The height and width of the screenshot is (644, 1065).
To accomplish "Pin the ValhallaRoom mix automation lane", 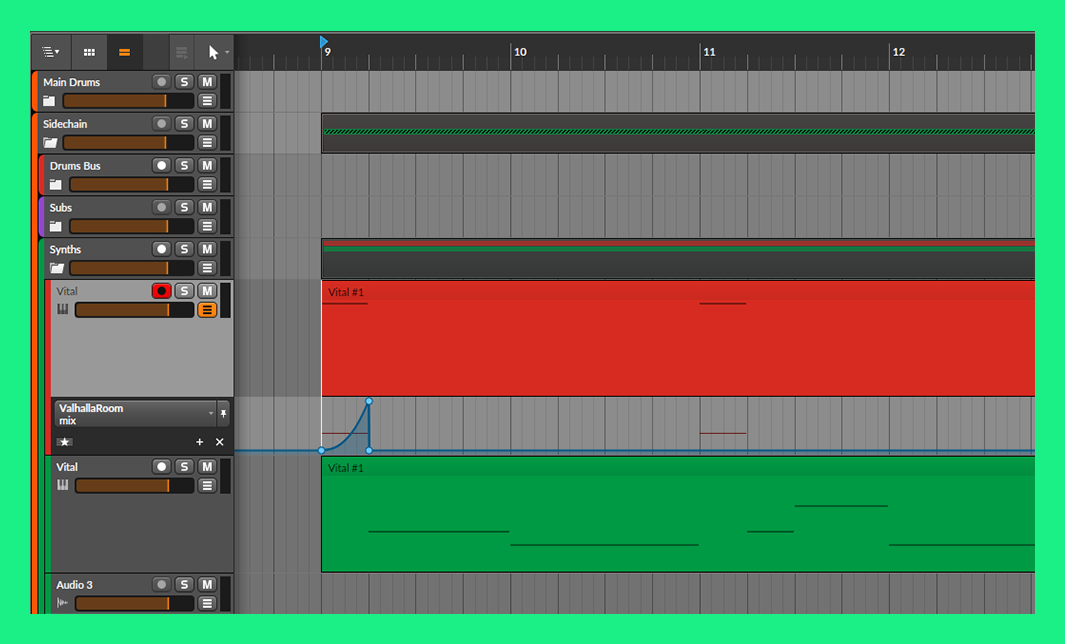I will 223,413.
